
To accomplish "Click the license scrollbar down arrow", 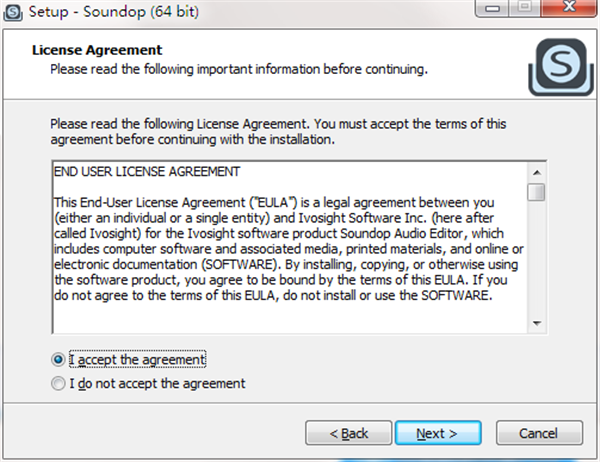I will click(x=537, y=323).
